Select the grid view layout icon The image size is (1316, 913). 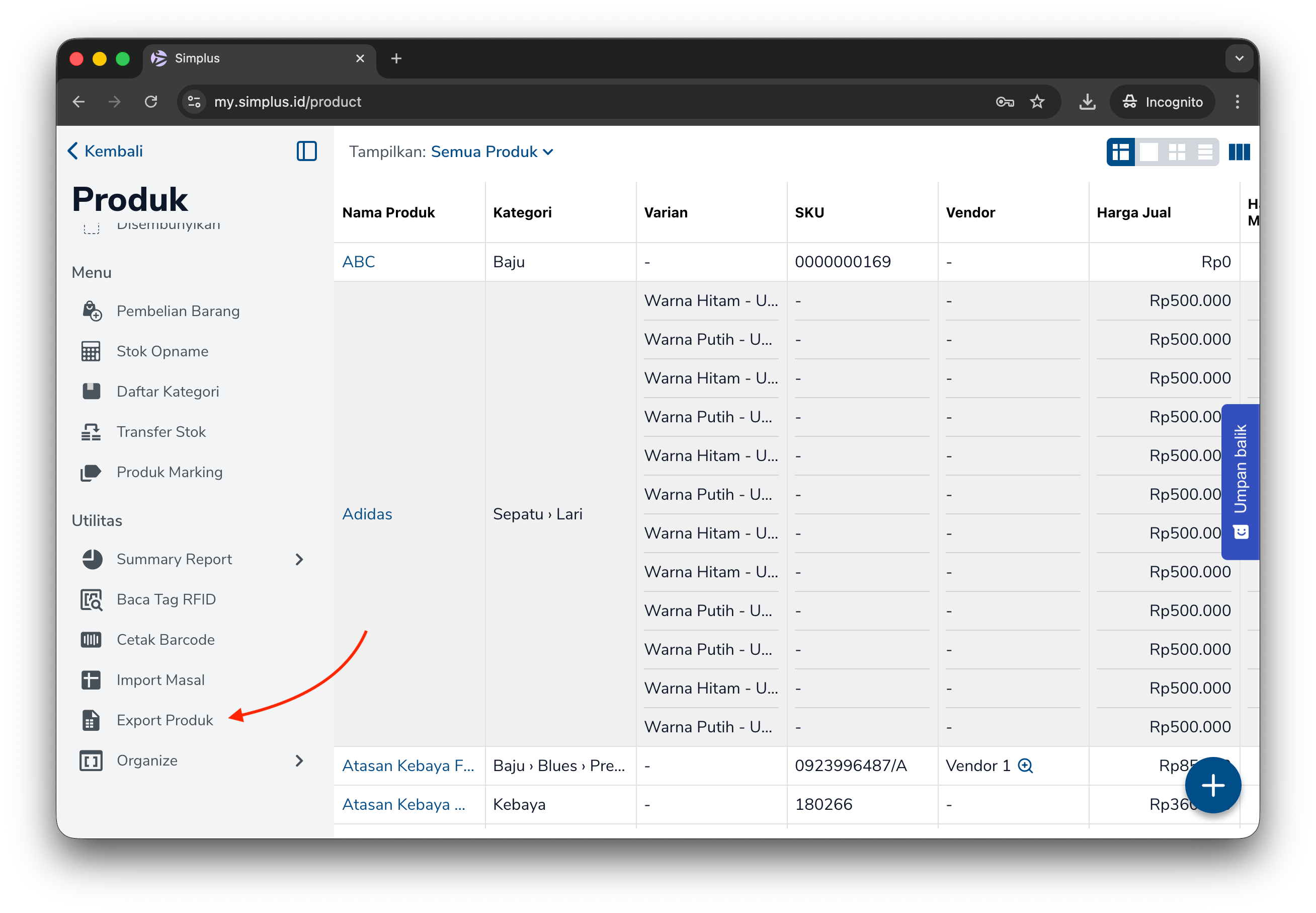click(1177, 152)
